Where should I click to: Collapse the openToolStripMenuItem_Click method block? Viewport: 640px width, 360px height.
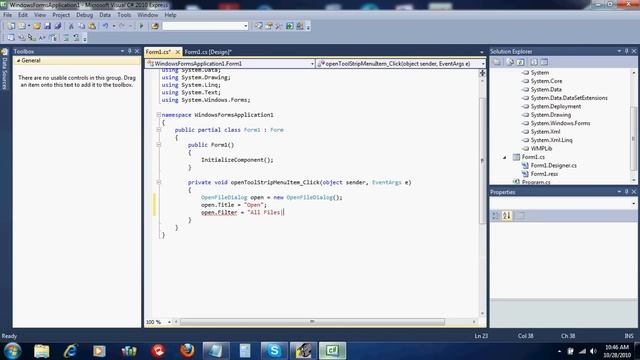(158, 182)
